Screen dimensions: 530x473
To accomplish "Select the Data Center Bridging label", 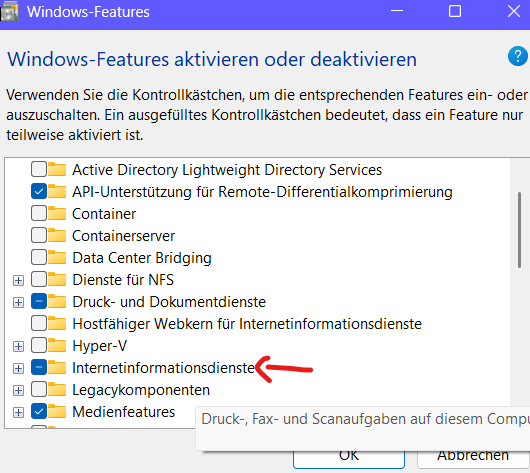I will pos(142,258).
